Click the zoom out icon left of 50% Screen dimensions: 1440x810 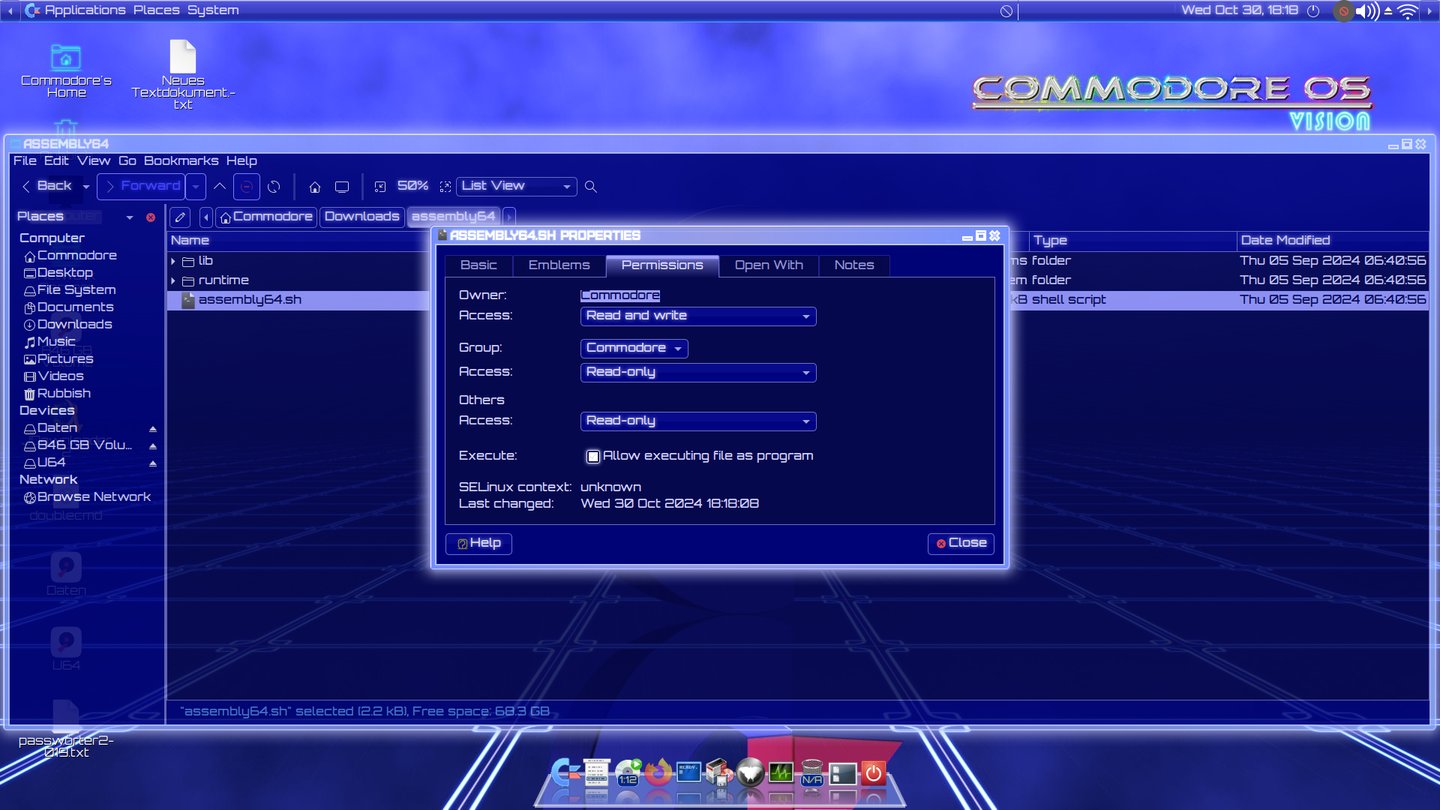pos(380,187)
